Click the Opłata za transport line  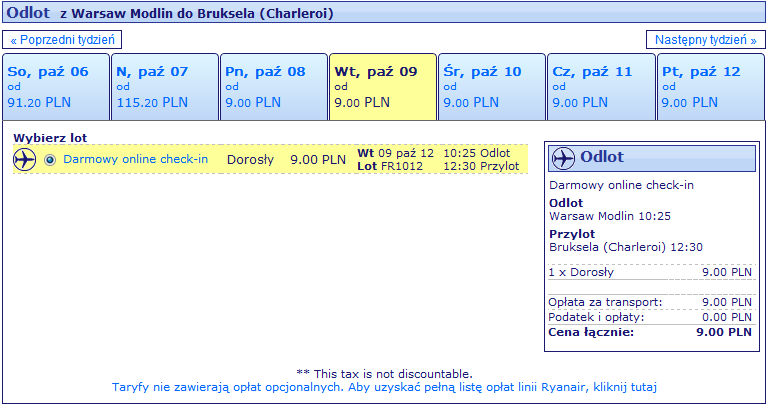click(650, 302)
